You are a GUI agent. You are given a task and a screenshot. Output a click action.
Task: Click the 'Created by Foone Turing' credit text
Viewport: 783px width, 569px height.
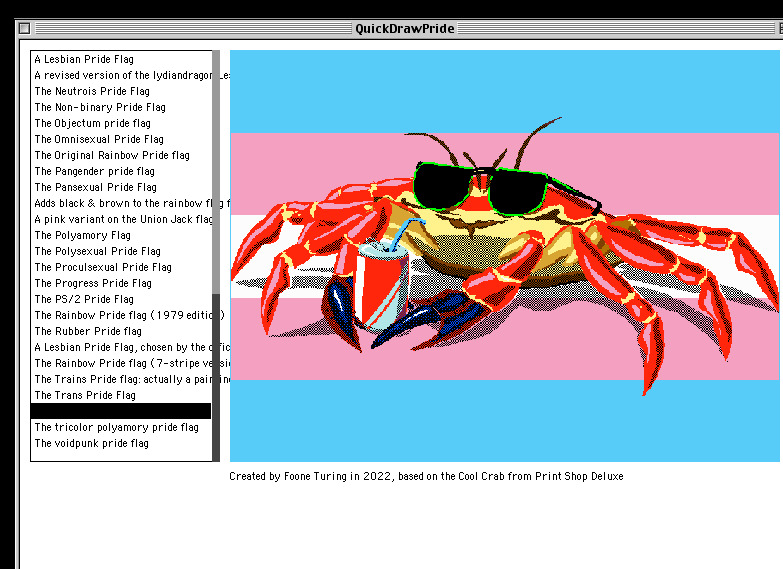pos(426,476)
